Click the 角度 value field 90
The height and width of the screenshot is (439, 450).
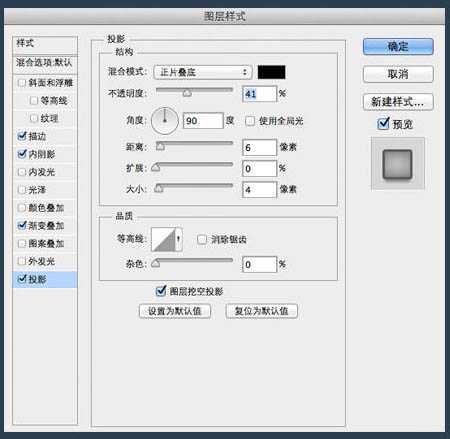pyautogui.click(x=203, y=121)
